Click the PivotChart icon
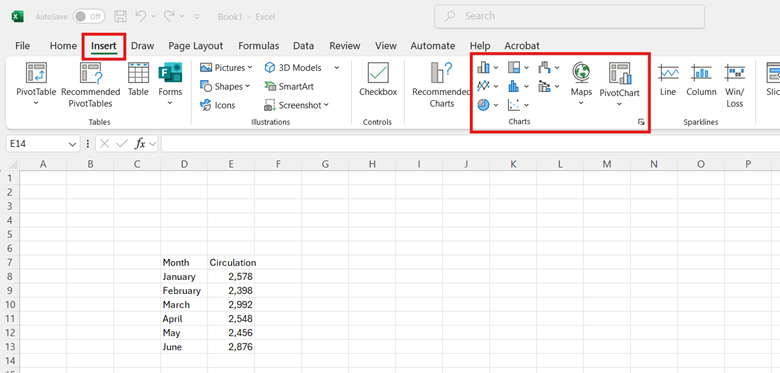 coord(620,73)
